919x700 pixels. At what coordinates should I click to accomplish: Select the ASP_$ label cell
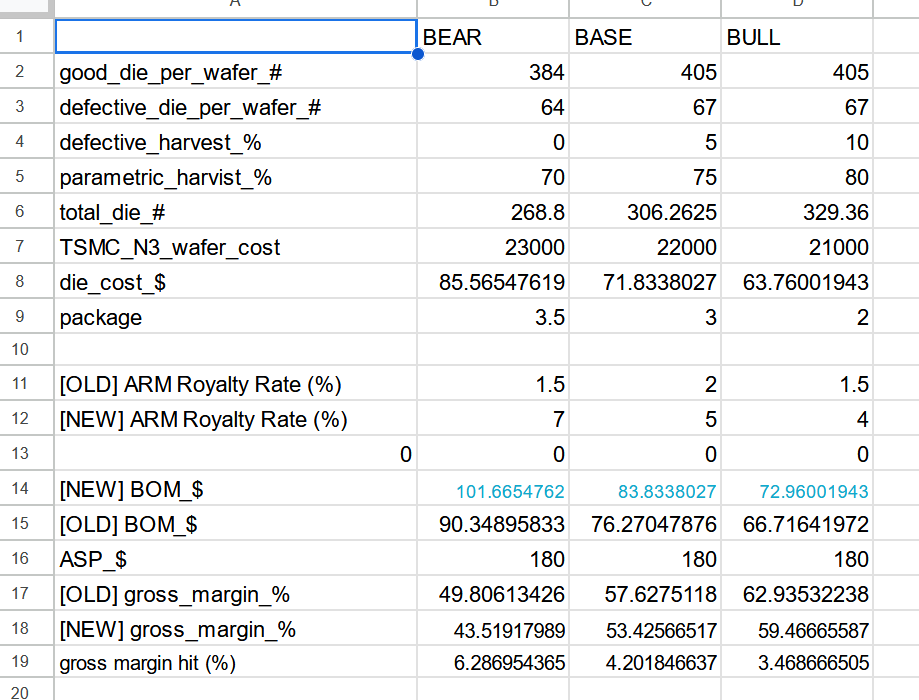[236, 559]
